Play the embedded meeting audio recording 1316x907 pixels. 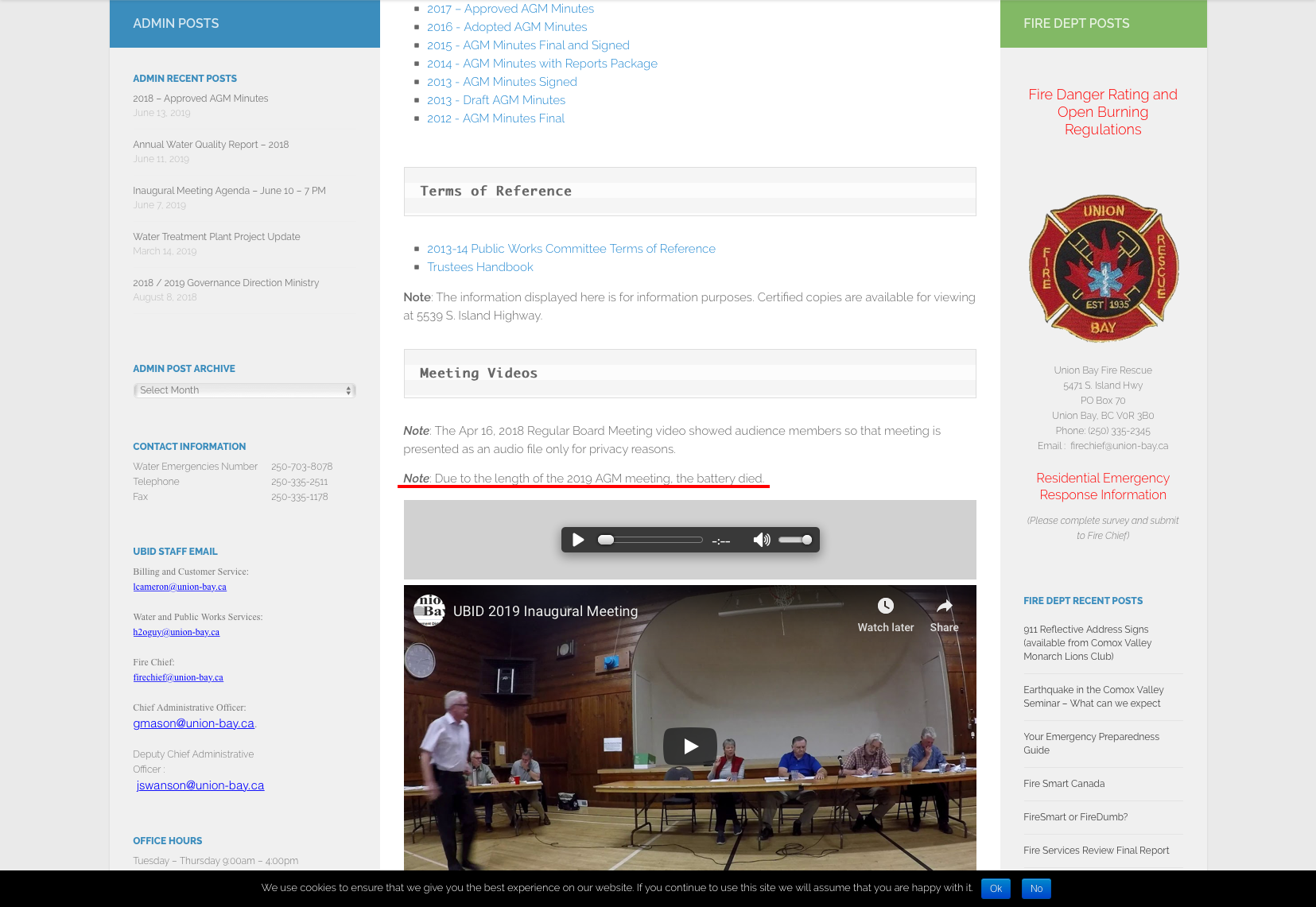point(577,540)
